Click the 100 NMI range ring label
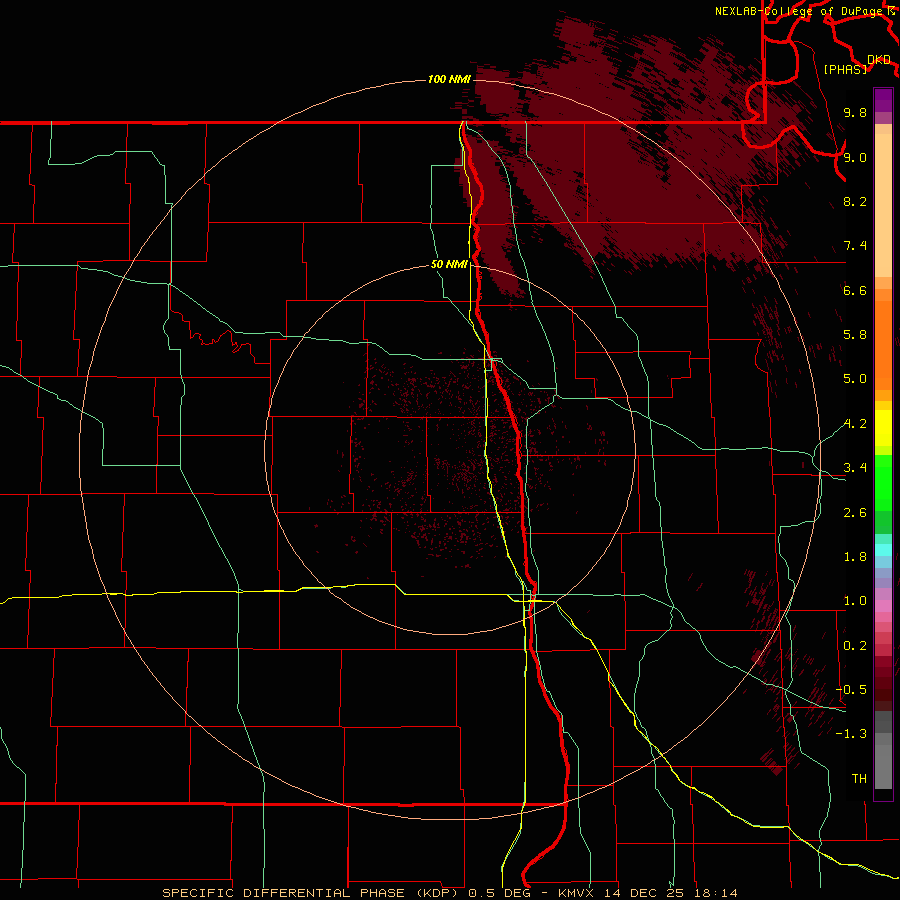This screenshot has height=900, width=900. 449,79
